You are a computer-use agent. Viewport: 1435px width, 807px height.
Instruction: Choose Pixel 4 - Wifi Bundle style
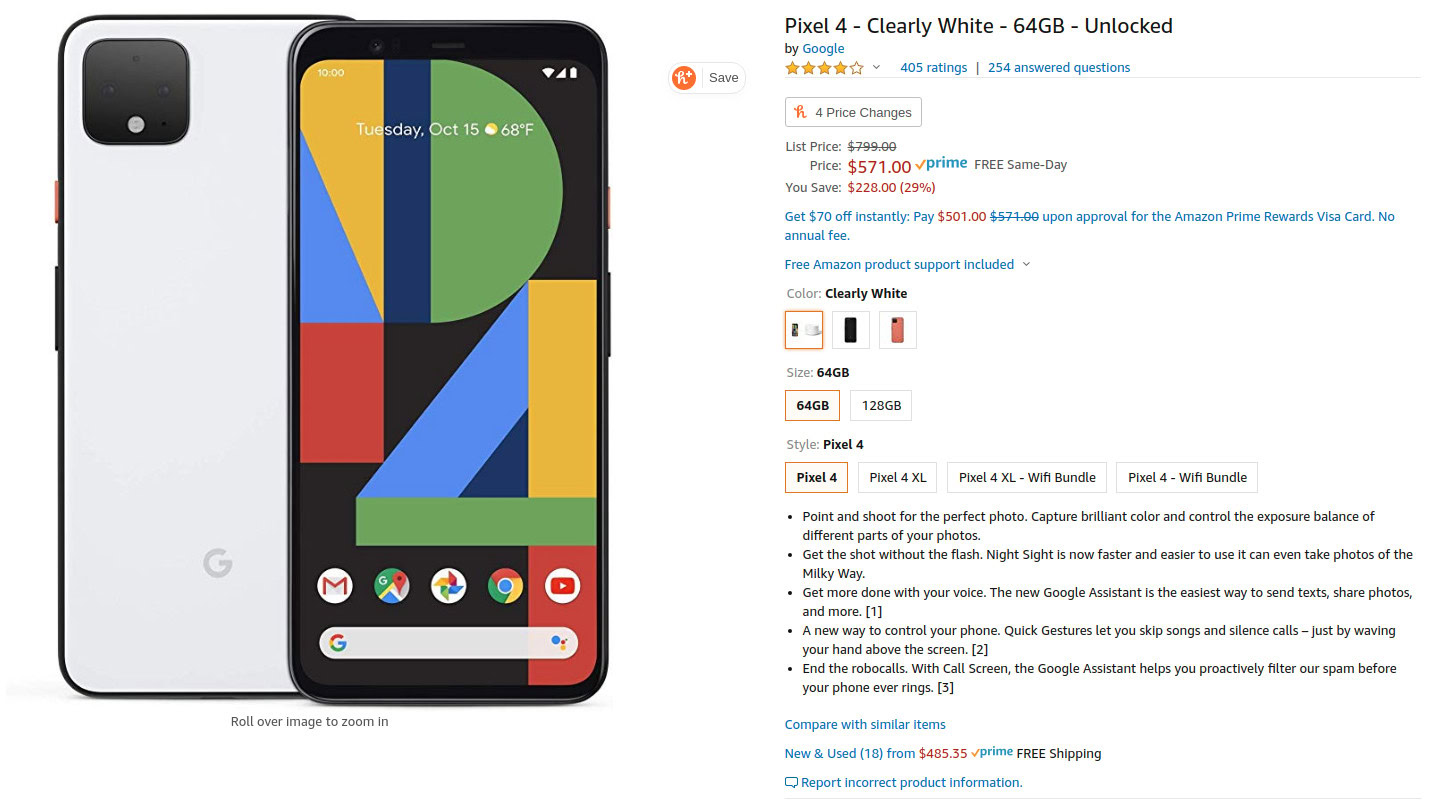(x=1187, y=477)
